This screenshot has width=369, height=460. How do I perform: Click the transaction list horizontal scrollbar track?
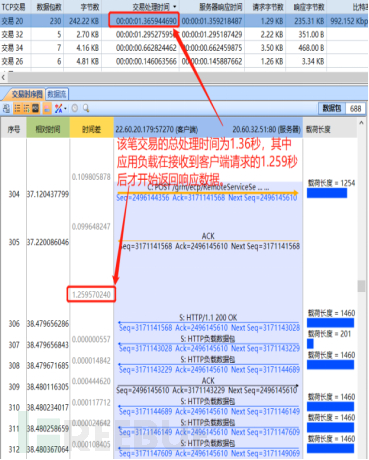(x=188, y=77)
